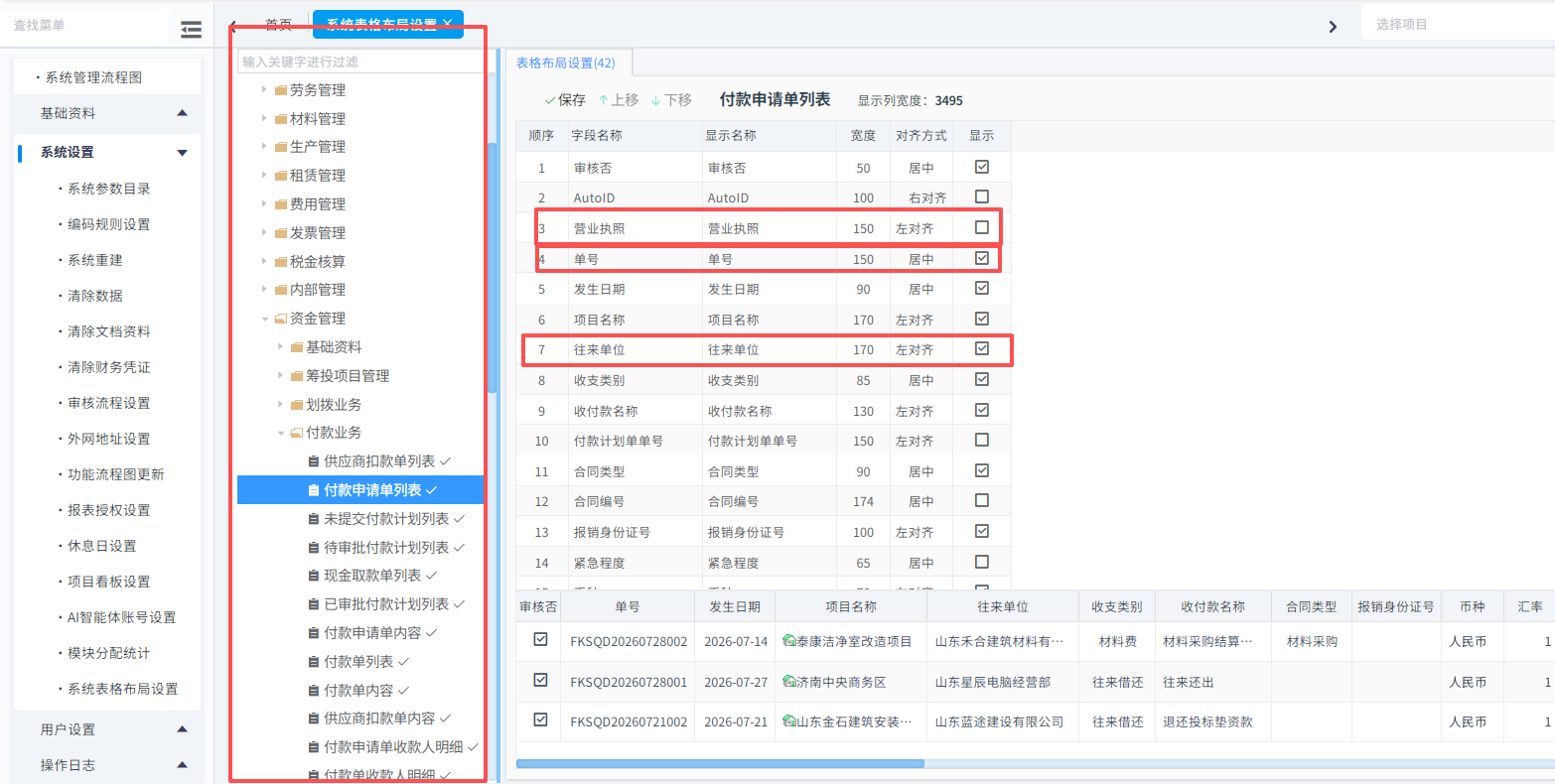
Task: Collapse the 付款业务 tree node arrow
Action: point(281,433)
